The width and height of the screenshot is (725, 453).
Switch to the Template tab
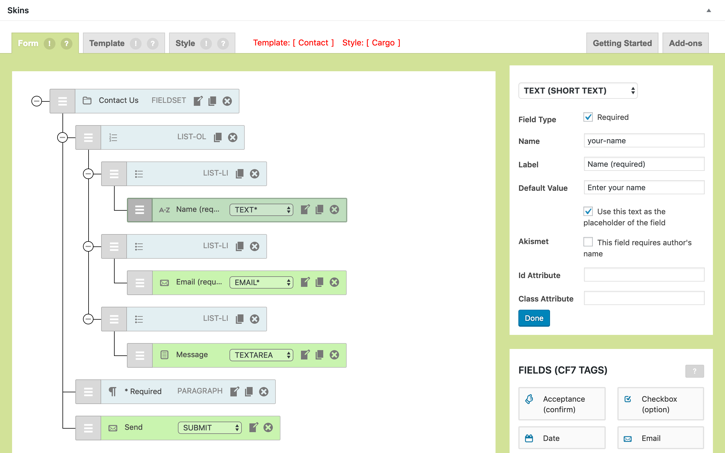tap(107, 43)
